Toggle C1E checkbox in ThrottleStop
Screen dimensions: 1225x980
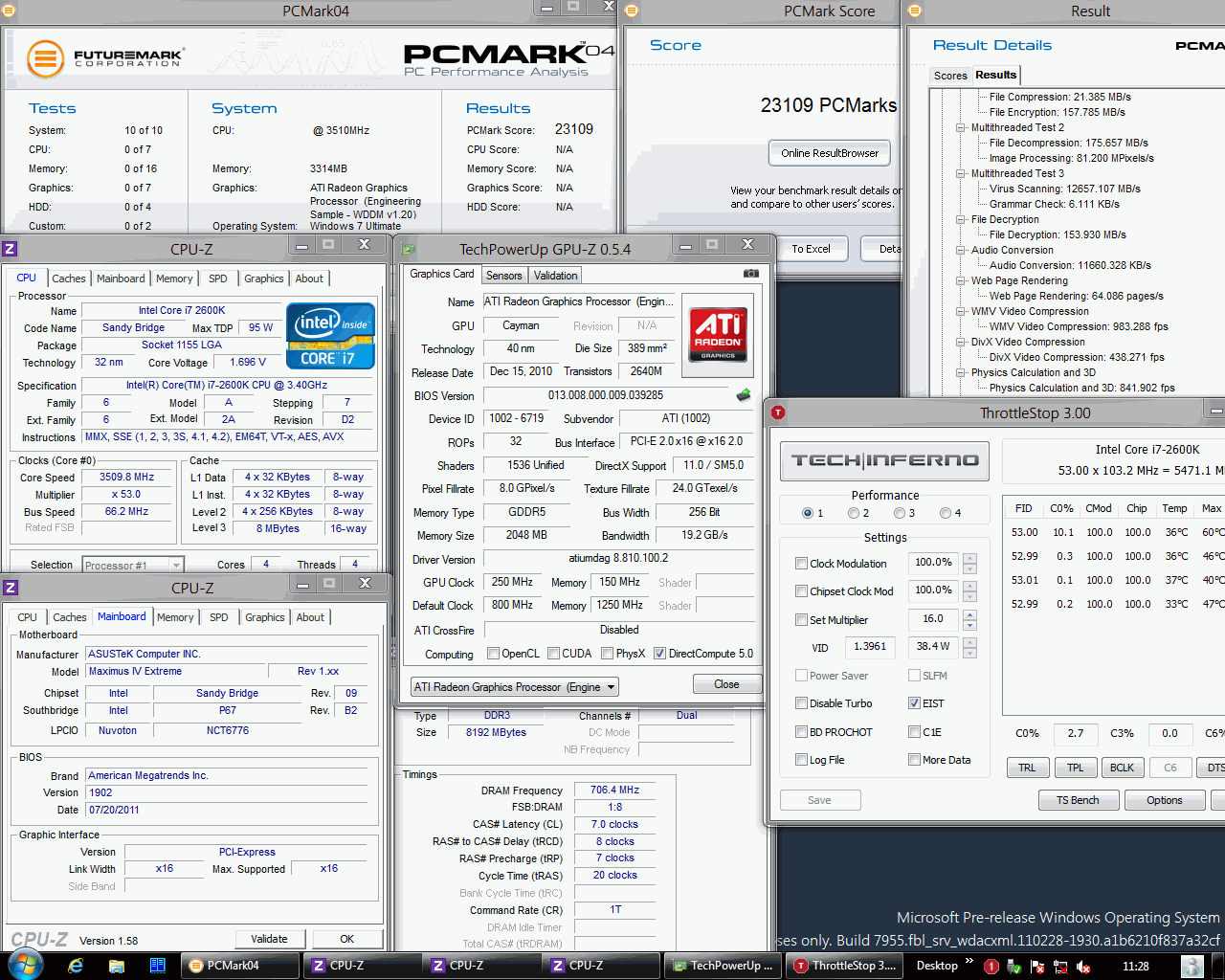[914, 732]
